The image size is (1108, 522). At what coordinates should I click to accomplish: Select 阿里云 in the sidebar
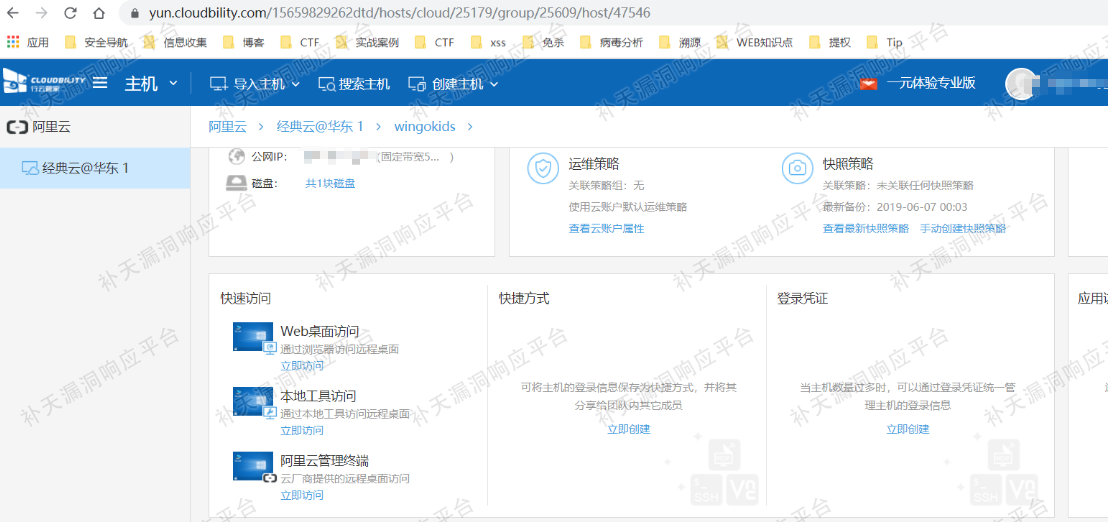tap(39, 127)
